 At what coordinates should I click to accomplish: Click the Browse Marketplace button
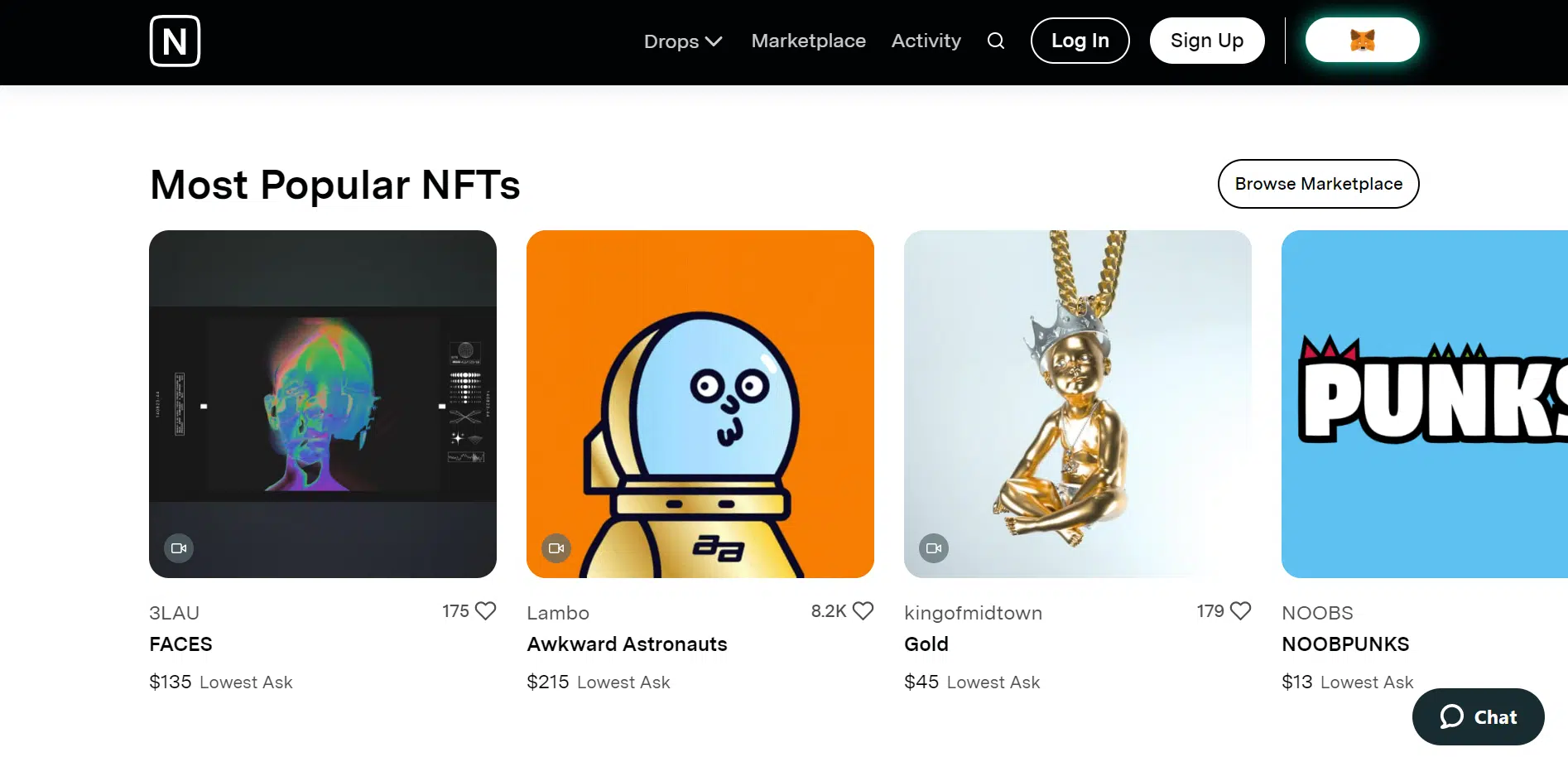(1318, 184)
